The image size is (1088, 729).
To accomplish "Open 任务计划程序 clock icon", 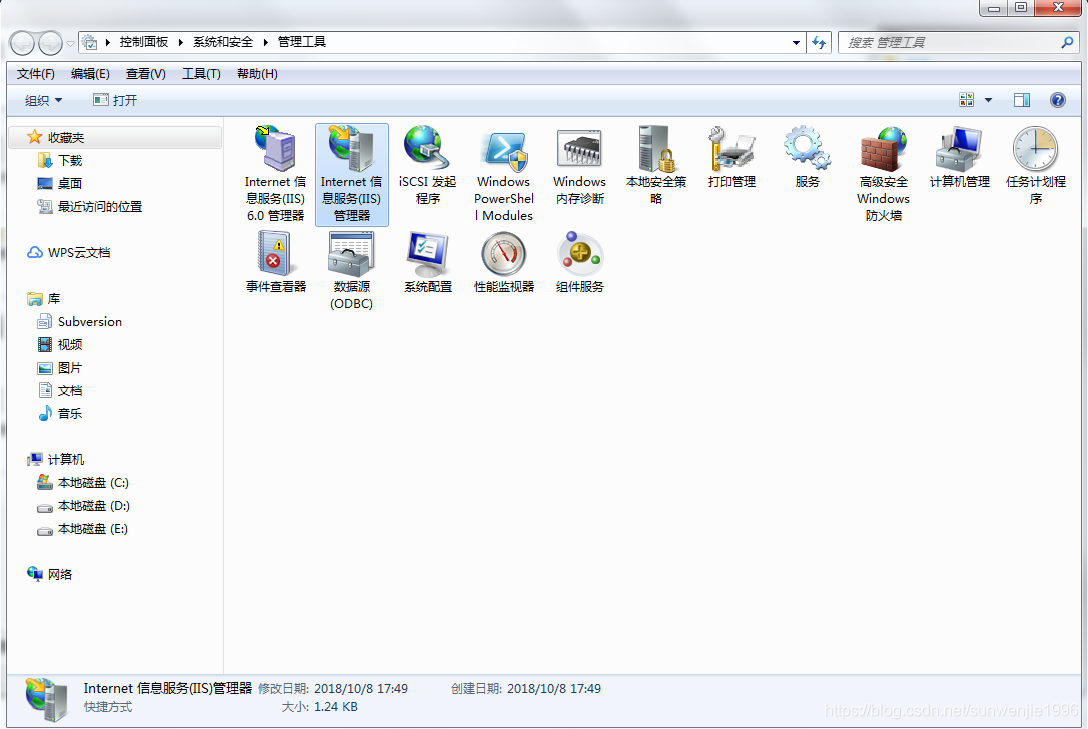I will 1035,166.
